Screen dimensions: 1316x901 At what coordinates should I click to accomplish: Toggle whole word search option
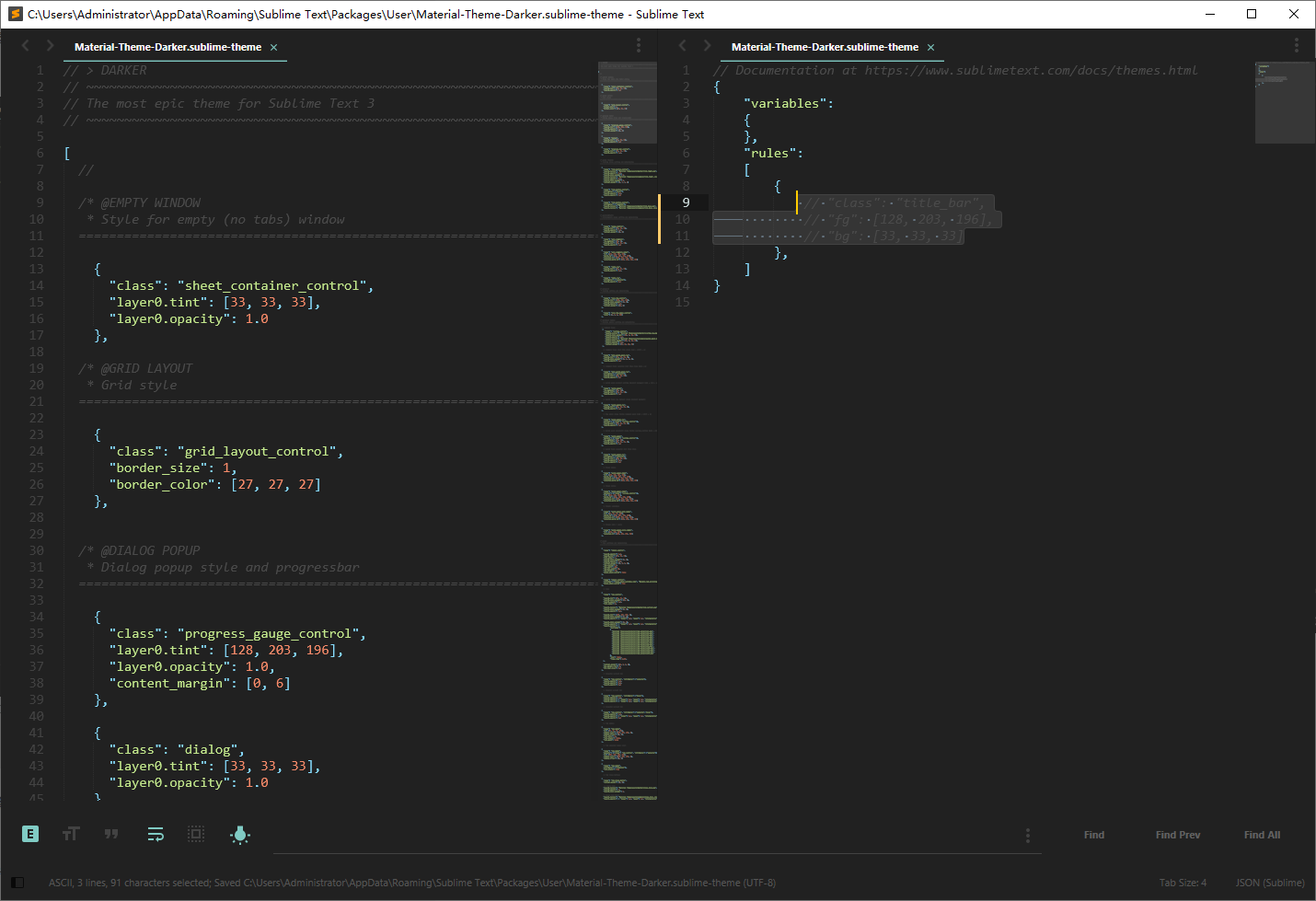click(111, 834)
